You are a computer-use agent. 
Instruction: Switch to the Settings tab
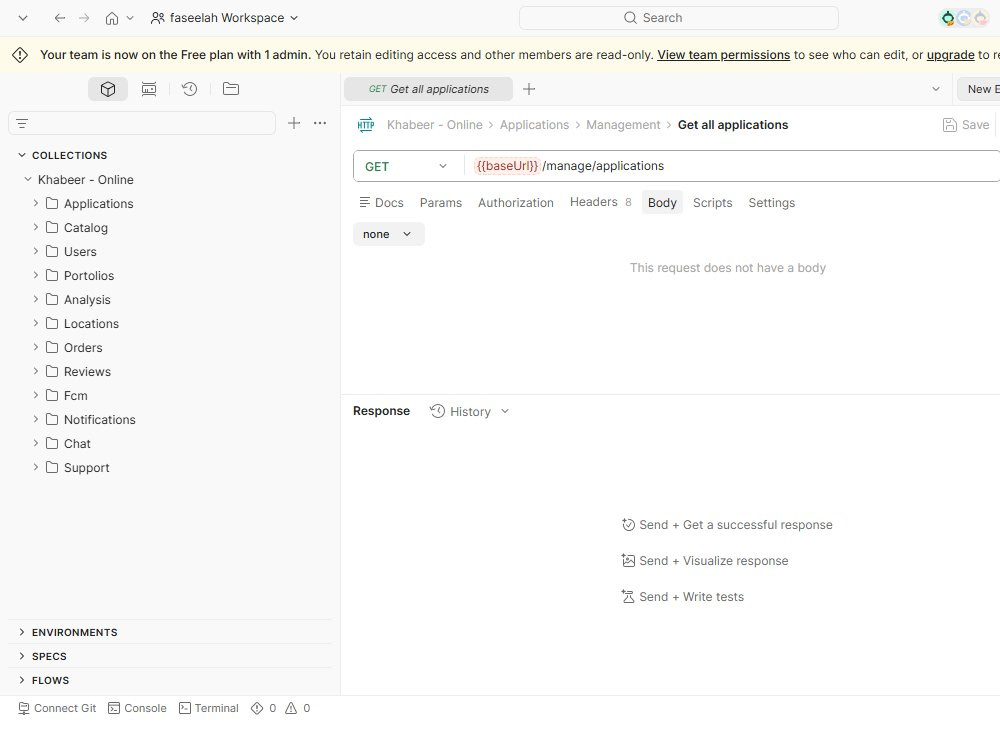772,203
